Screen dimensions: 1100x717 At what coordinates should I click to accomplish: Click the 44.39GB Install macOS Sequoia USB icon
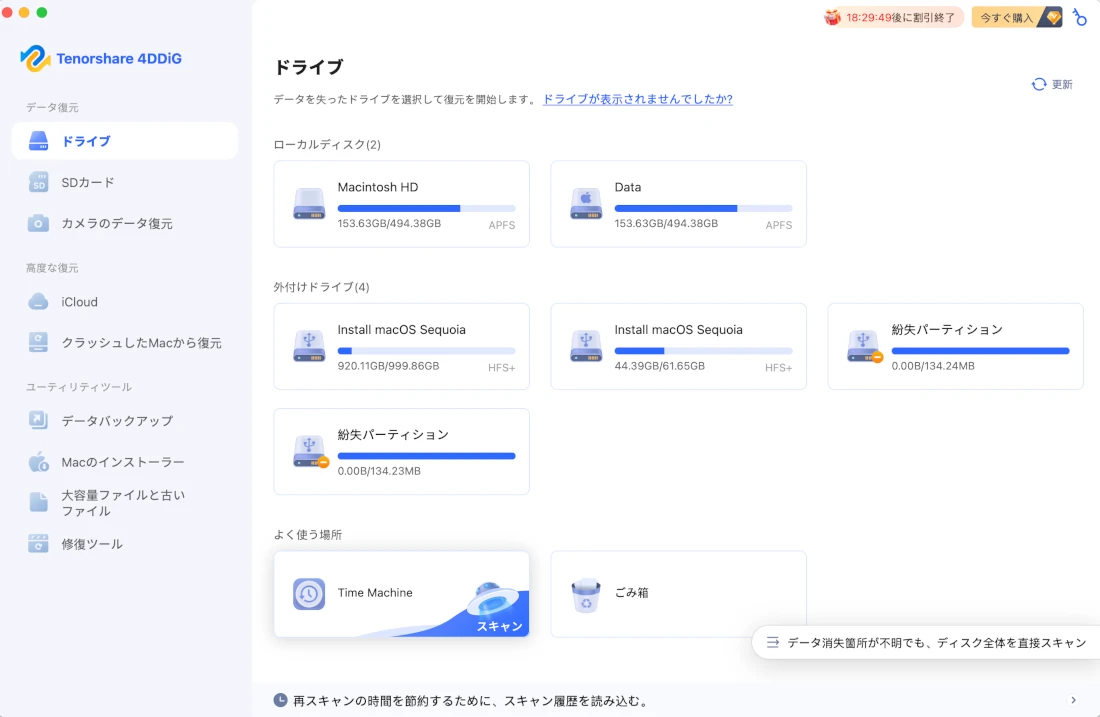point(586,346)
